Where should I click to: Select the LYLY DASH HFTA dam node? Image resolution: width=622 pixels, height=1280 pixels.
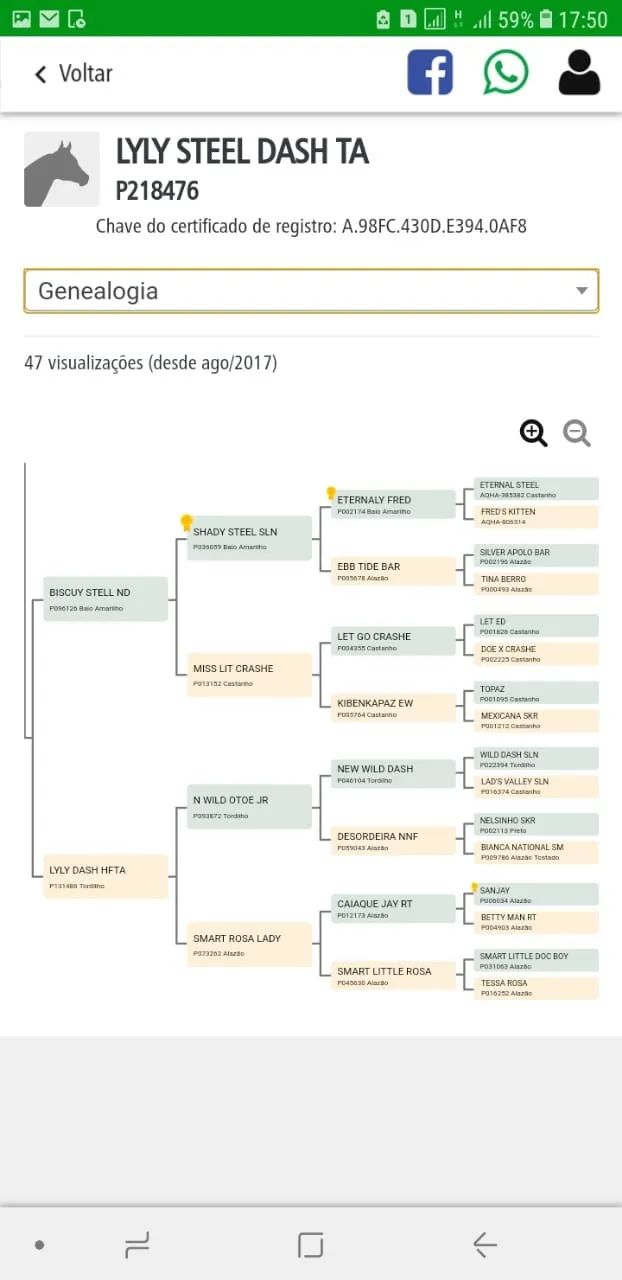[x=105, y=877]
